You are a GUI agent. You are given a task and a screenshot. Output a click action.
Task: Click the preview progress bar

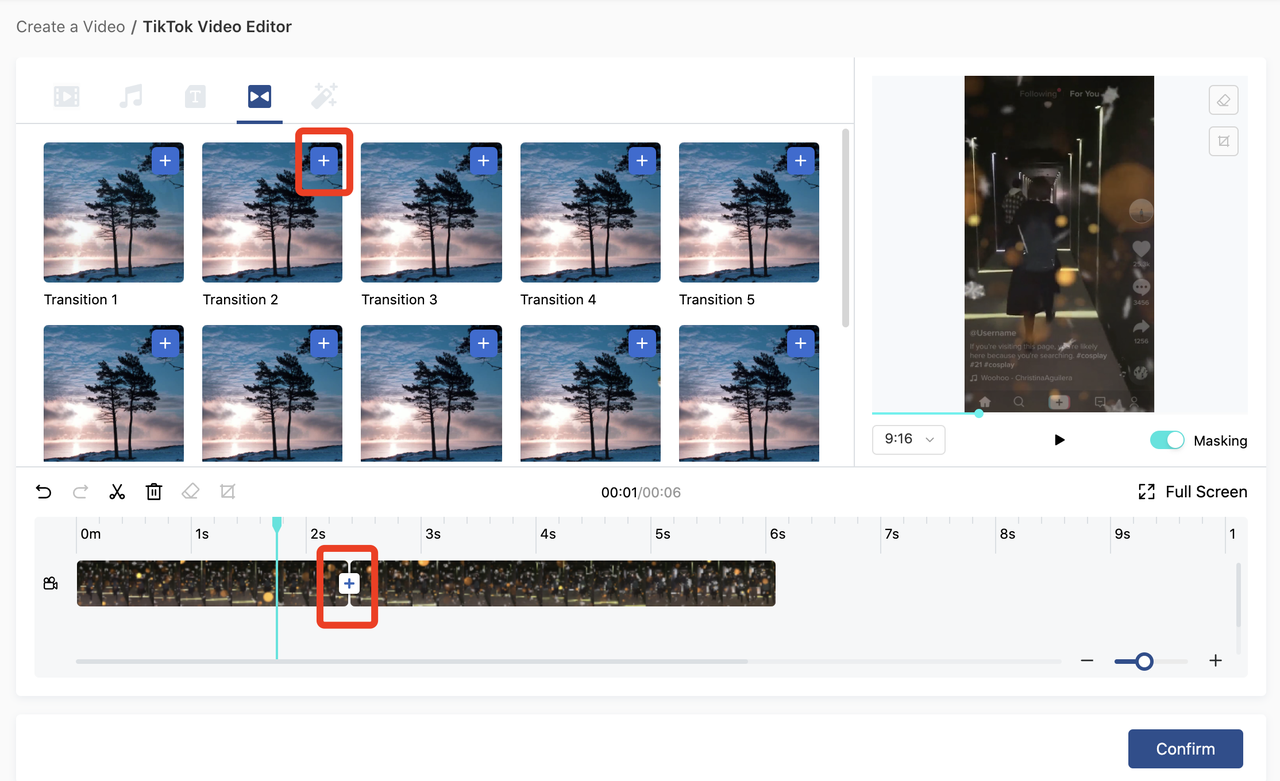tap(1060, 413)
